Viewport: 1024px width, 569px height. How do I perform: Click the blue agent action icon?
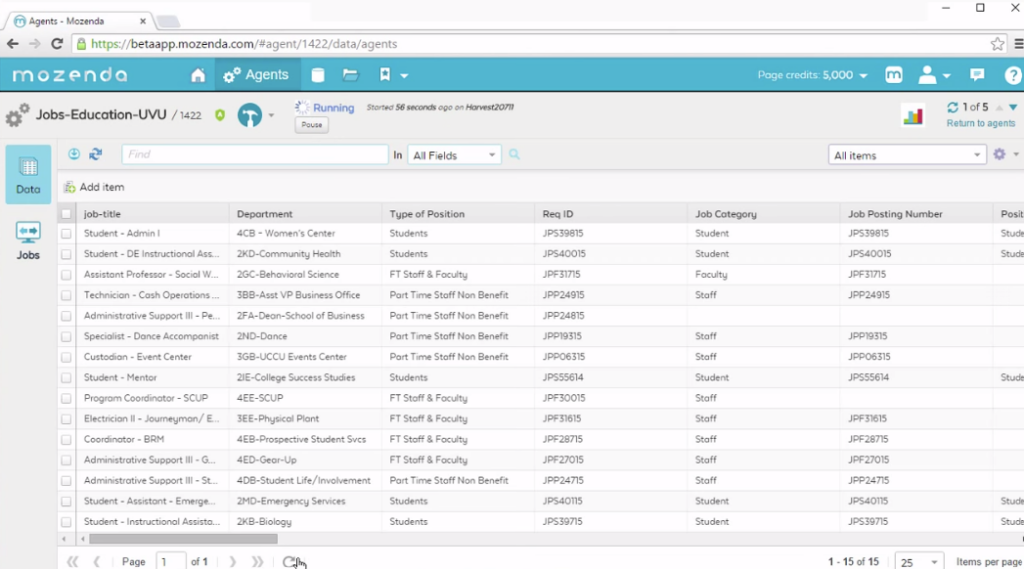[249, 116]
